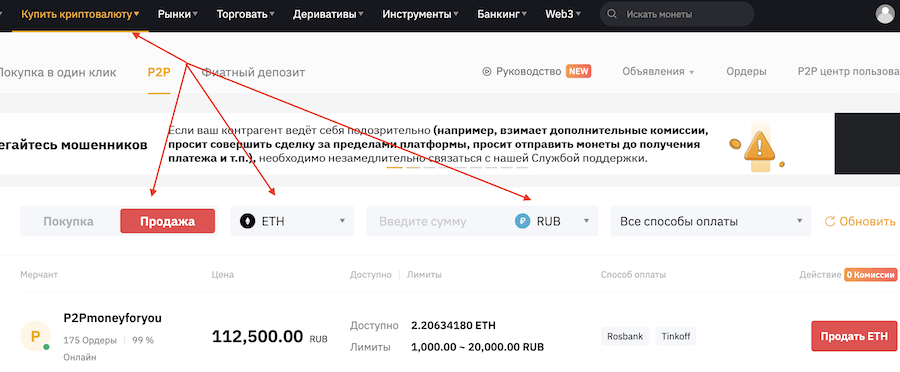Click the RUB currency logo icon

tap(522, 221)
